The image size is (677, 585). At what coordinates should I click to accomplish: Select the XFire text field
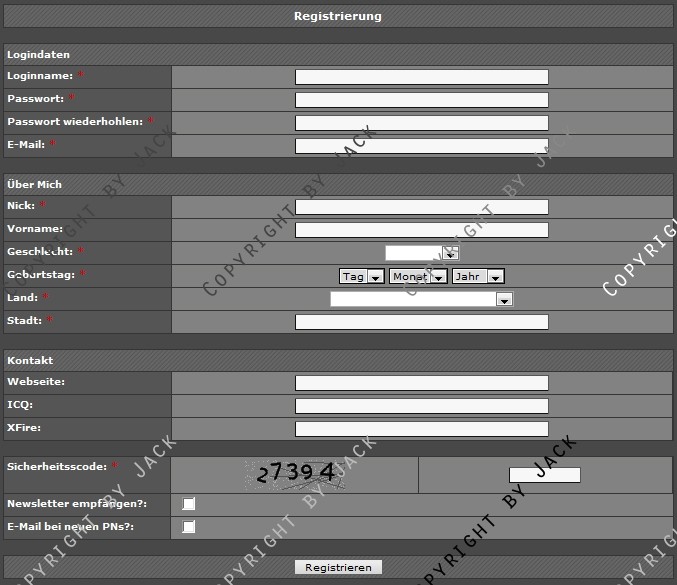[x=421, y=429]
